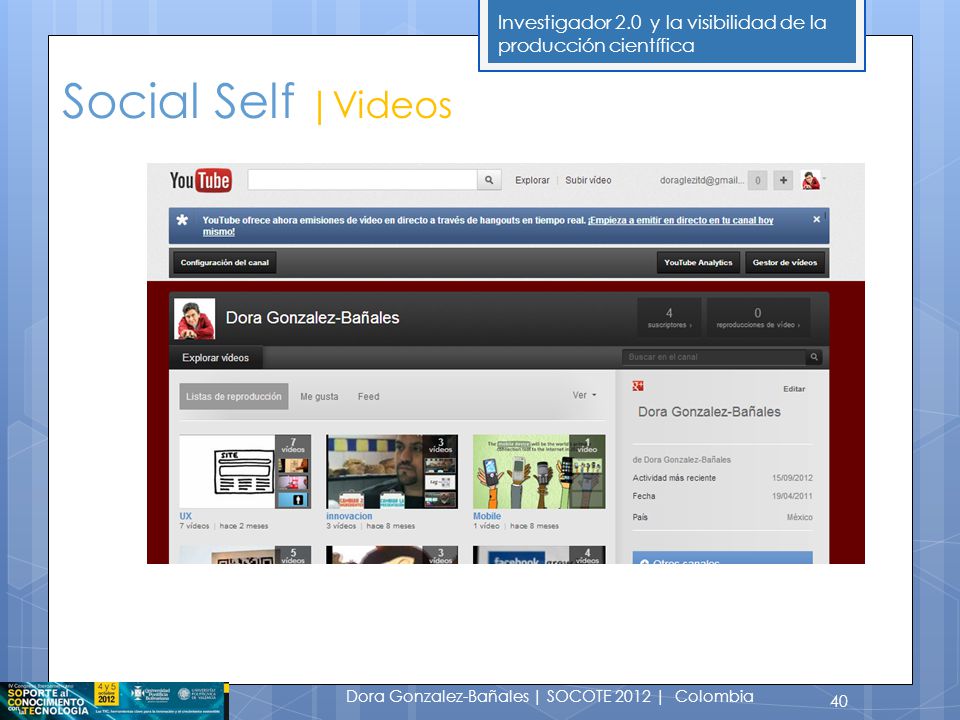
Task: Click the Editar link
Action: (794, 389)
